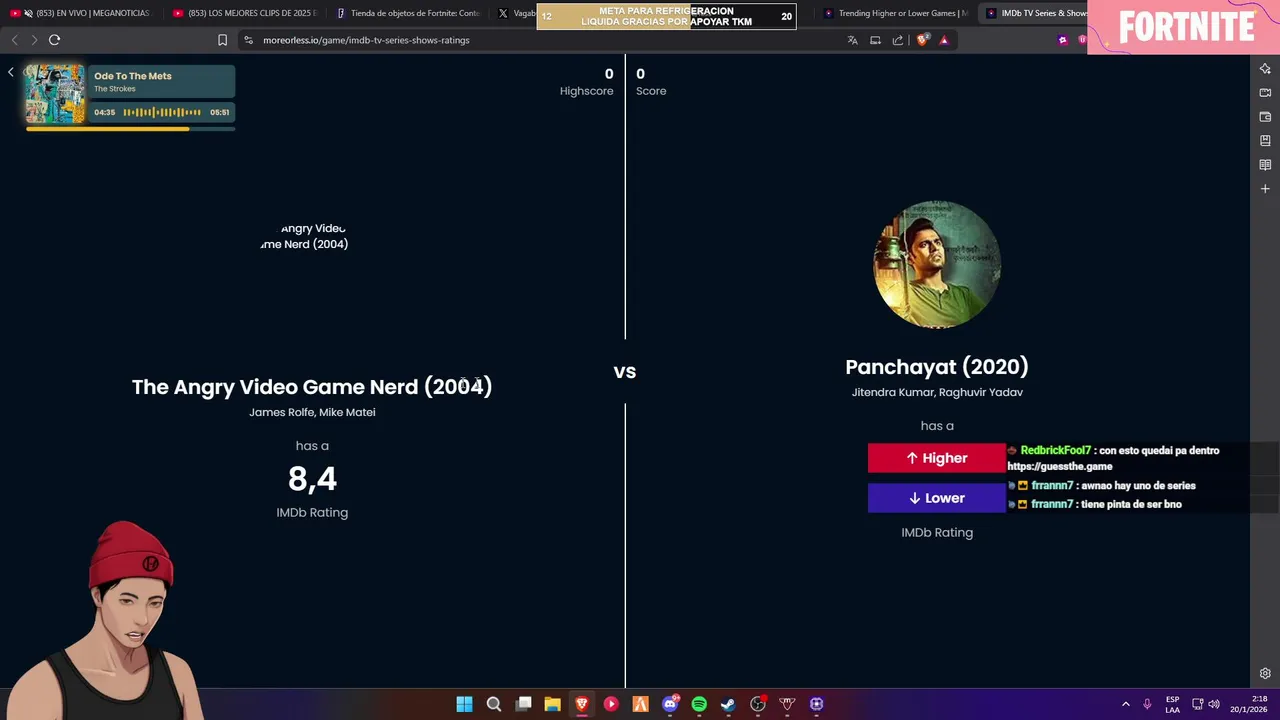Open reading list sidebar icon

(1265, 165)
